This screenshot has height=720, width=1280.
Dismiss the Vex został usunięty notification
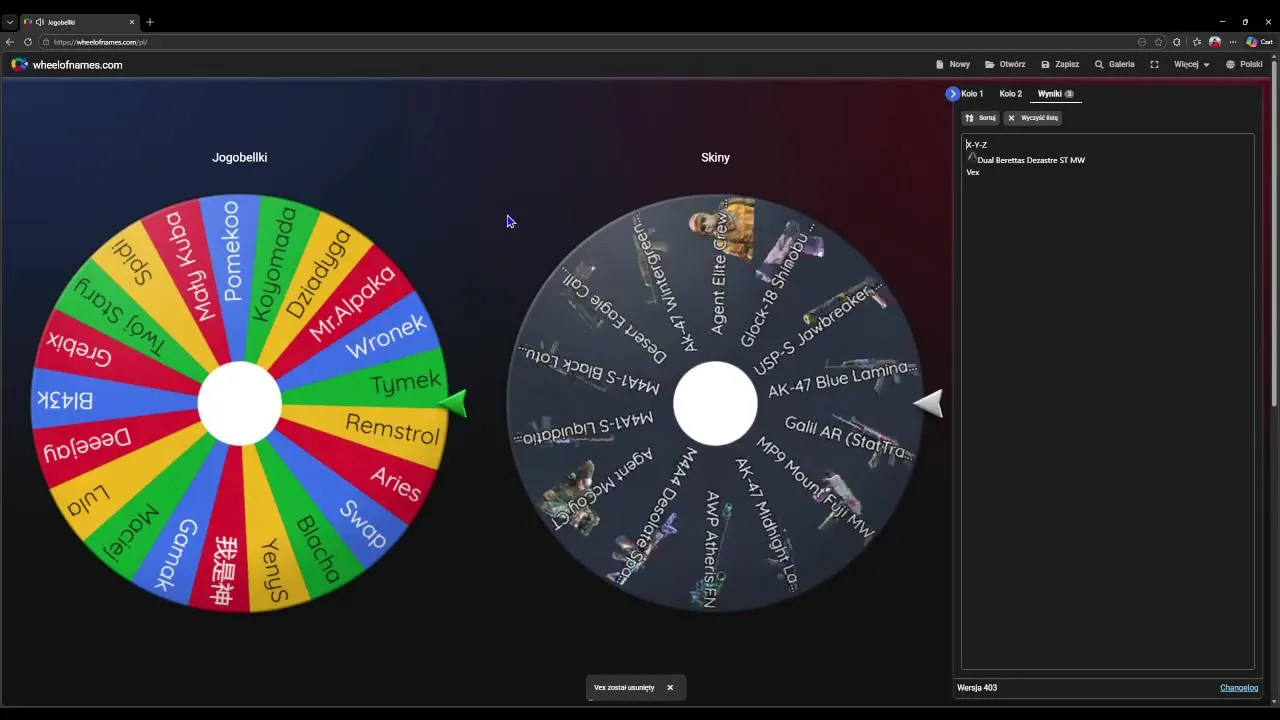coord(670,688)
